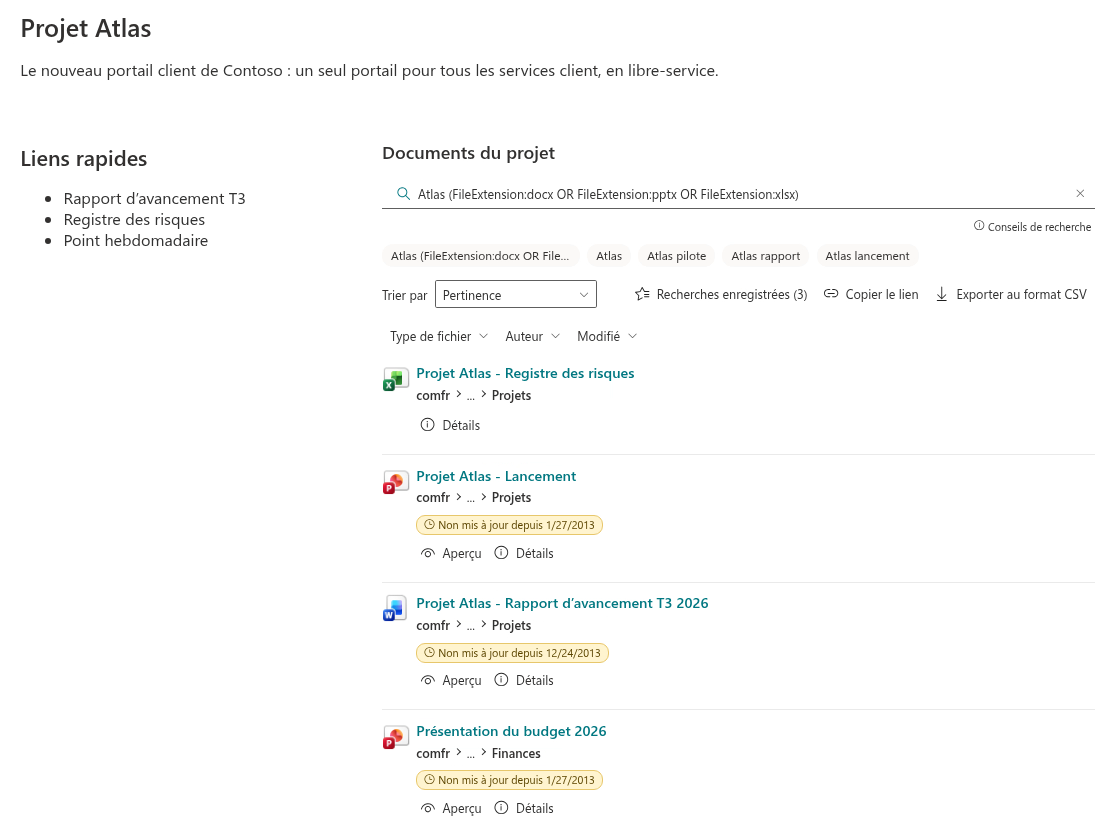Expand the Modifié filter
This screenshot has height=826, width=1110.
(x=607, y=336)
